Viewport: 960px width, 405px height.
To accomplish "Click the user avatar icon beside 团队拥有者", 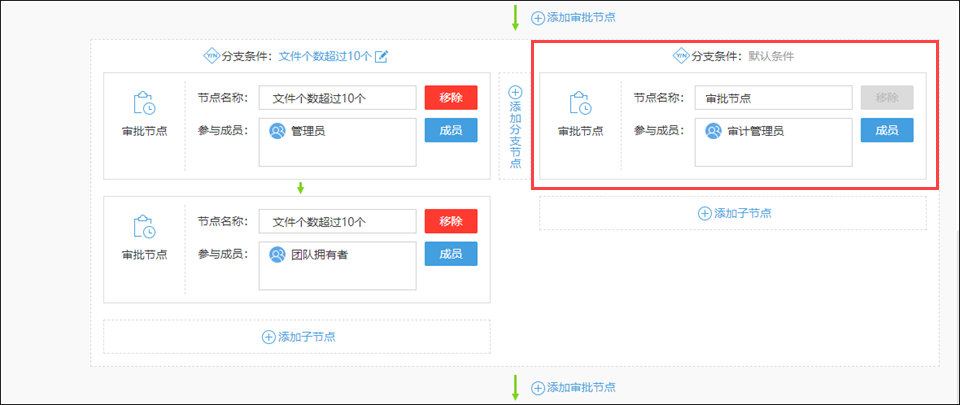I will click(x=277, y=255).
